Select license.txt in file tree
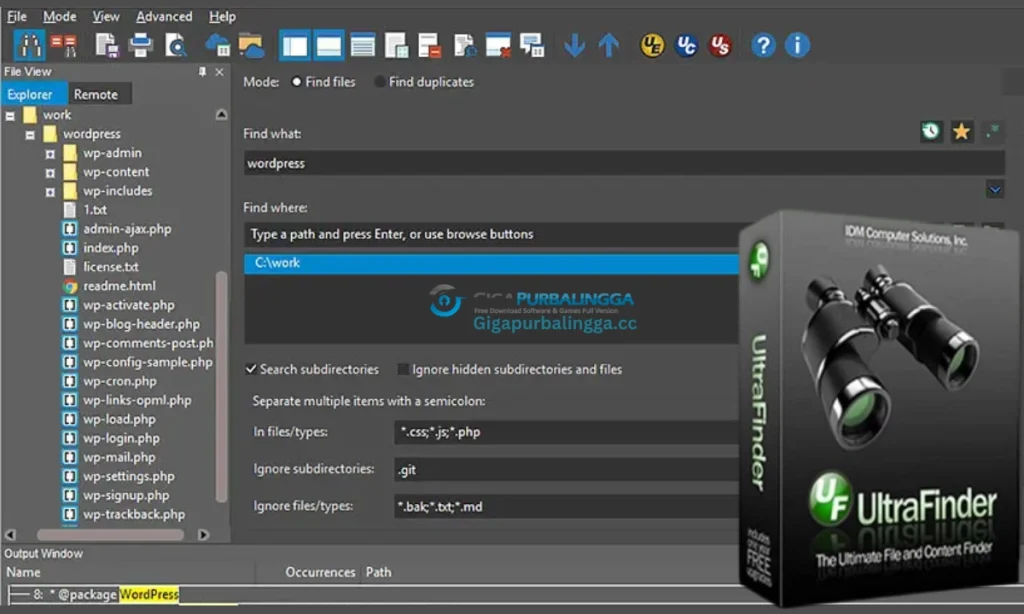Image resolution: width=1024 pixels, height=614 pixels. [x=110, y=267]
